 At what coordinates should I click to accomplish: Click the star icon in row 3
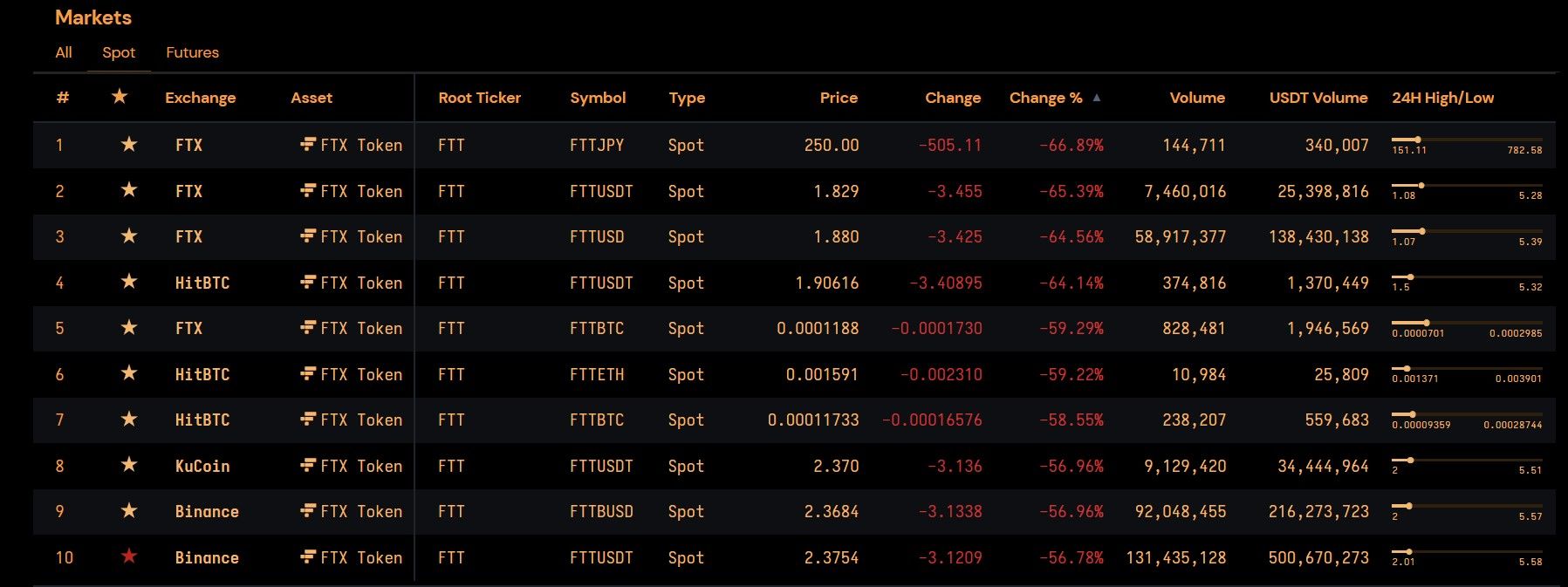click(x=129, y=236)
